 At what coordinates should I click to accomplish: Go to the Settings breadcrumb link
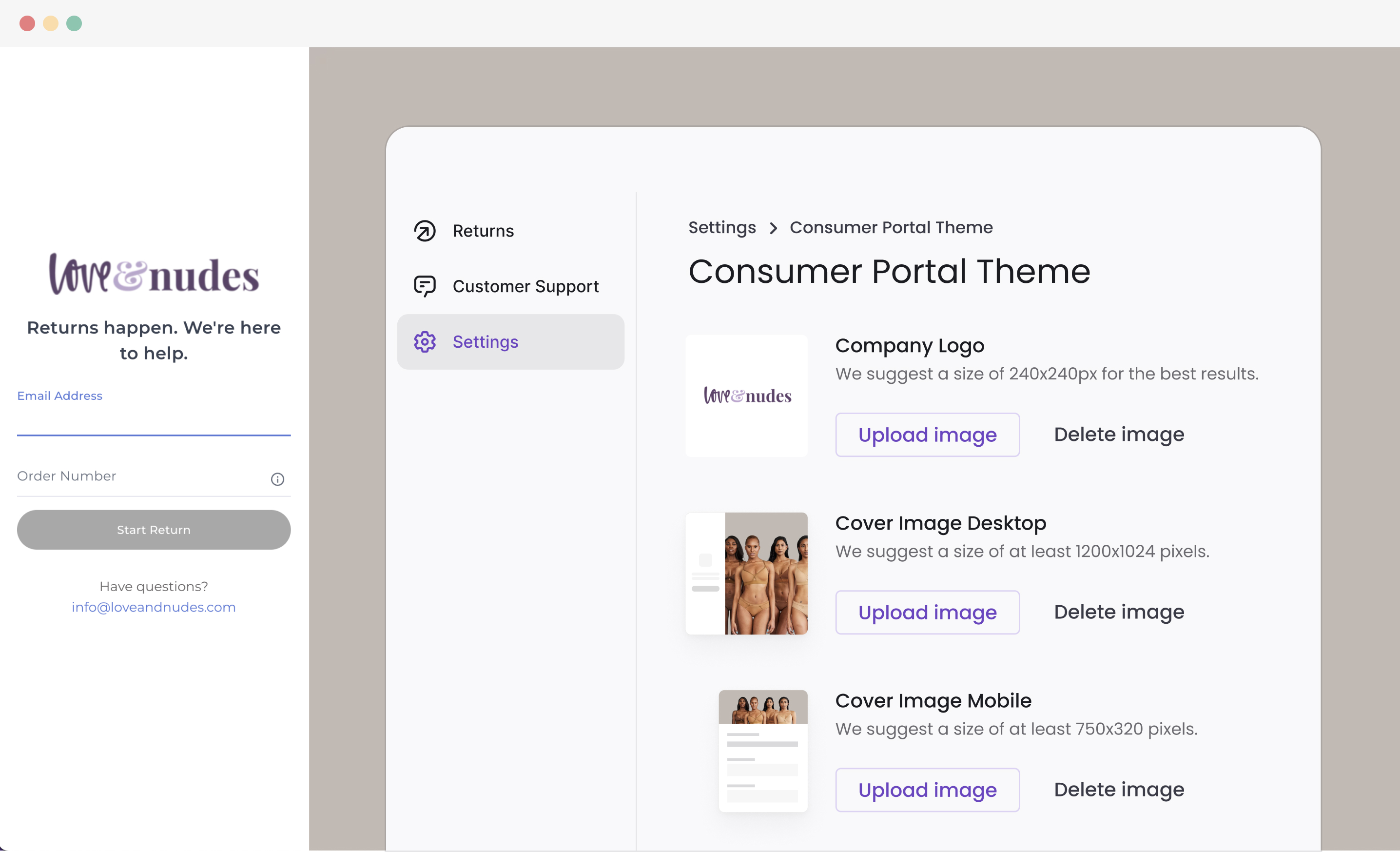(721, 227)
